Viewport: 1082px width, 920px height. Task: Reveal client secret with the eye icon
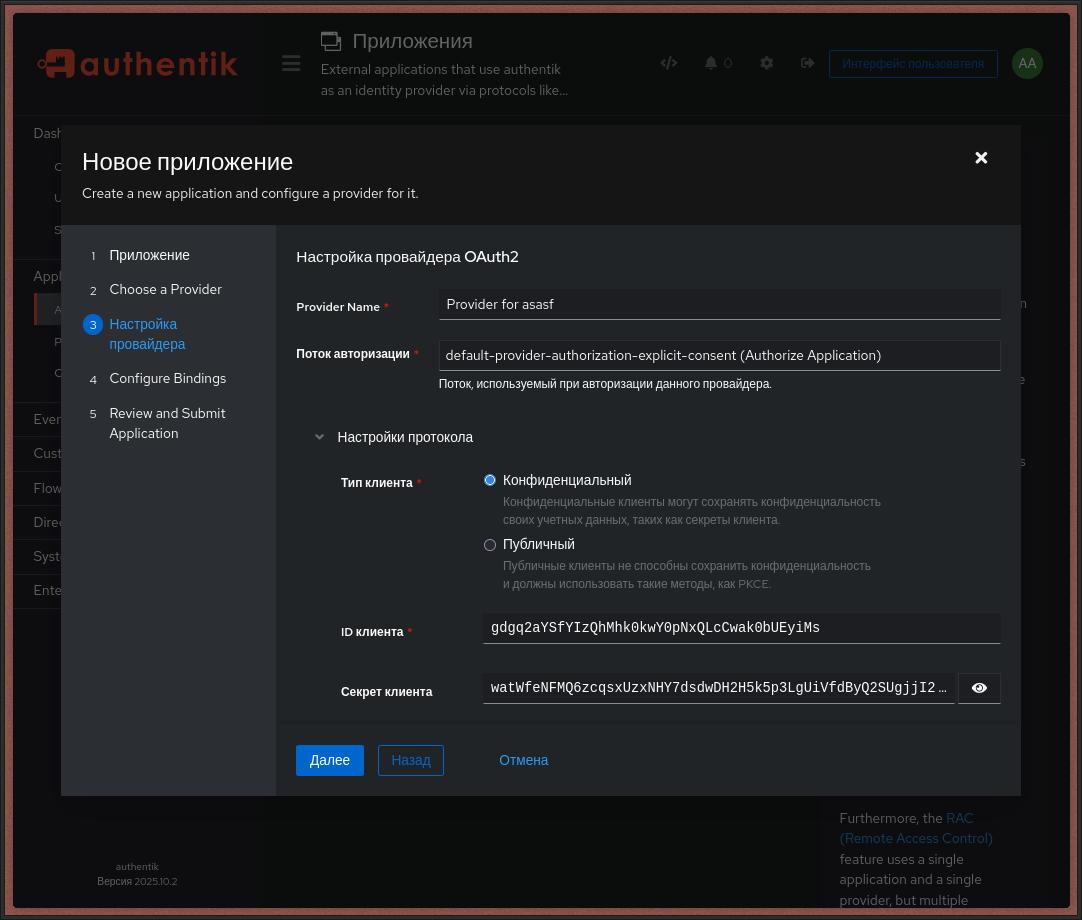point(979,688)
